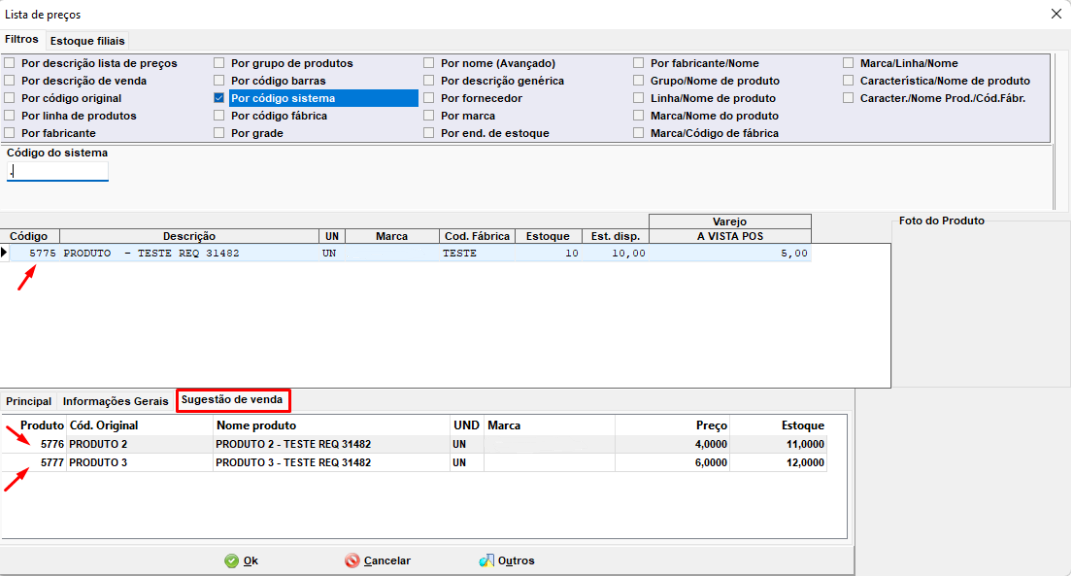Toggle Por código barras checkbox

click(219, 81)
